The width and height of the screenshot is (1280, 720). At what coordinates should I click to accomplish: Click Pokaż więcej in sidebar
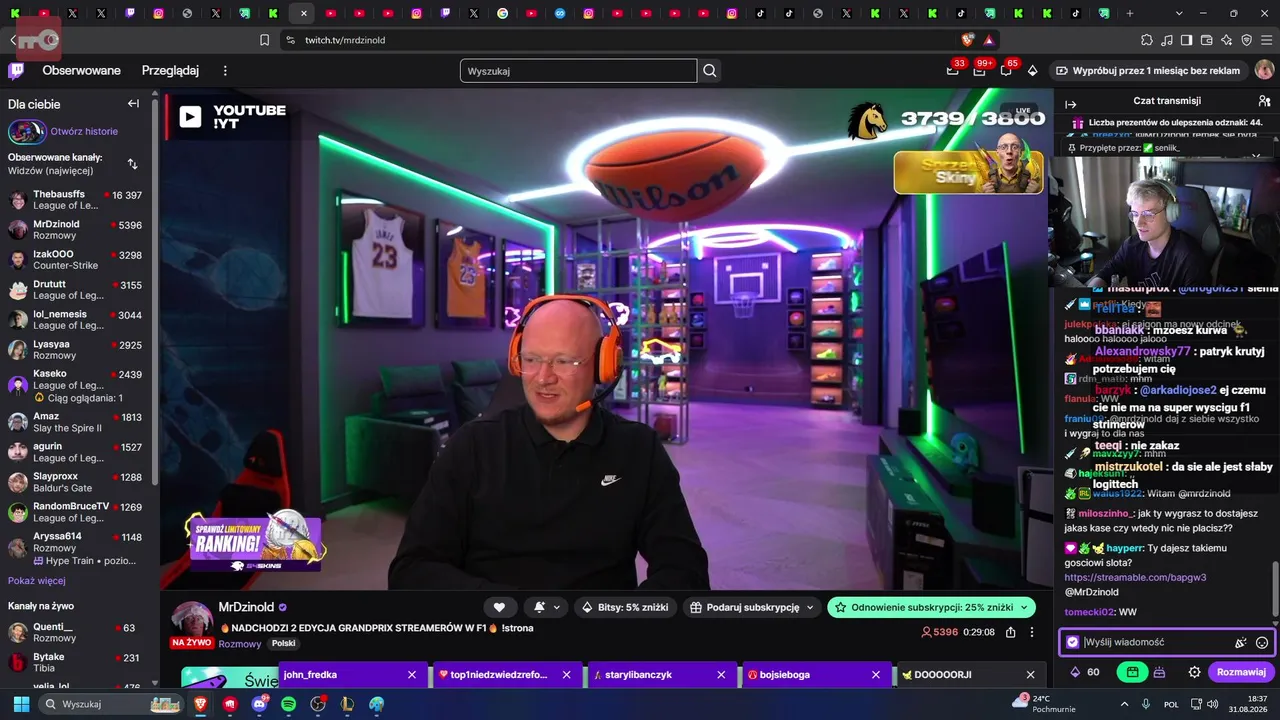pyautogui.click(x=37, y=581)
